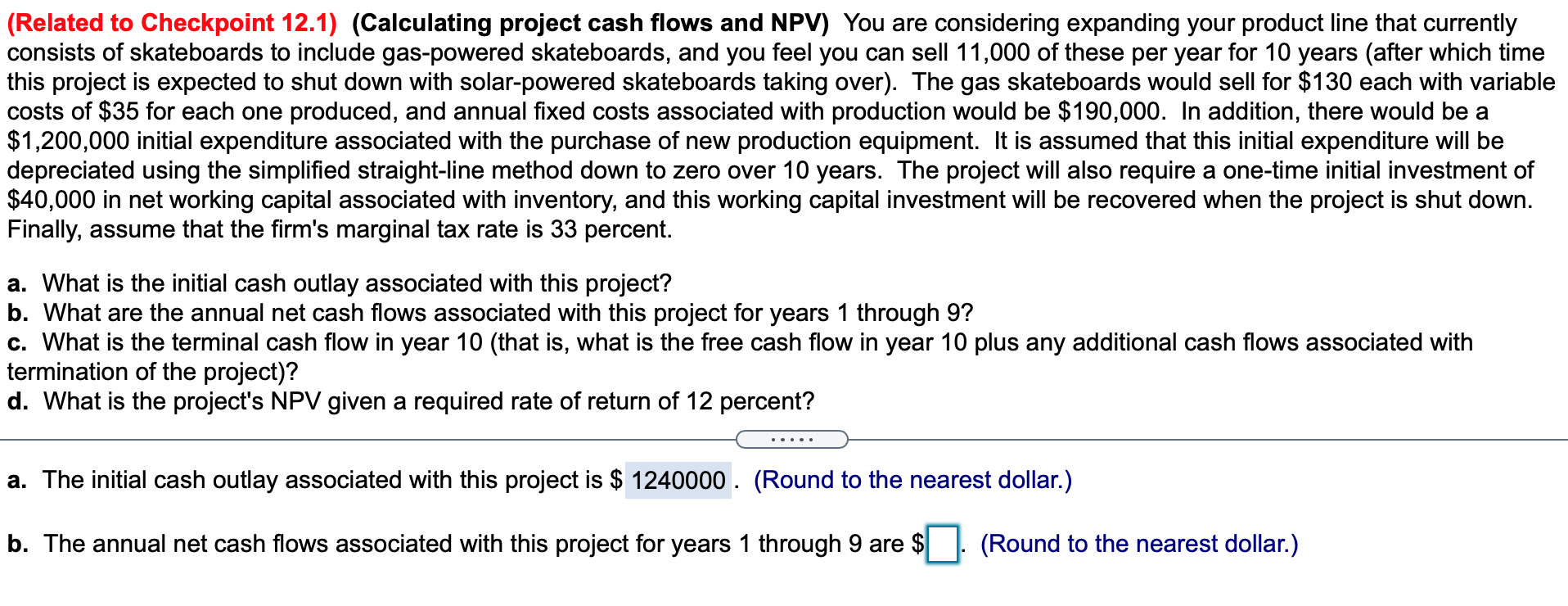Select the dollar sign before the answer box
Viewport: 1568px width, 606px height.
[916, 543]
